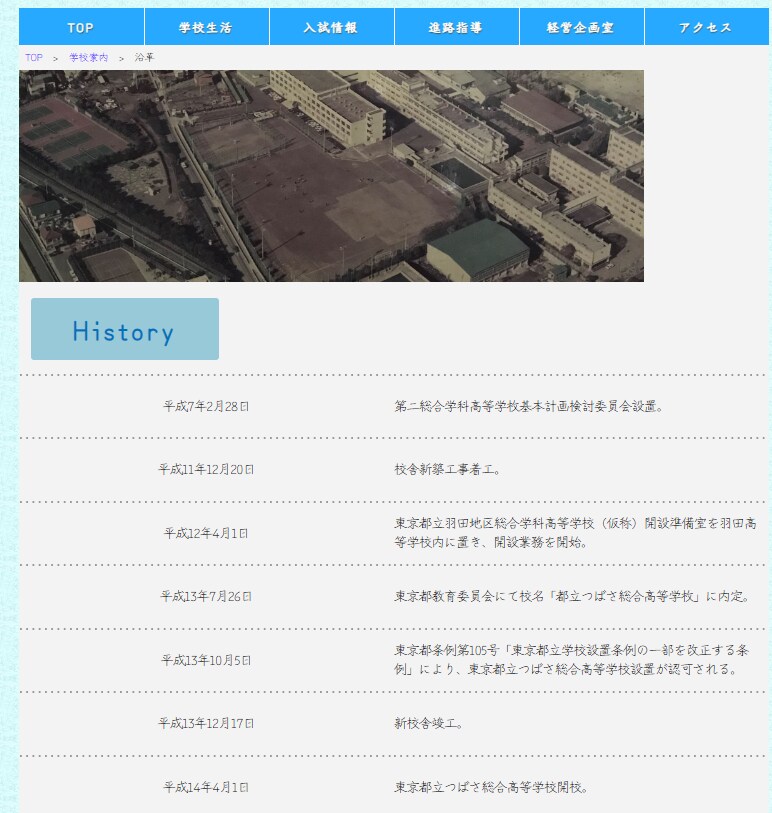Select the text 東京都立つばさ総合高等学校開校。
The image size is (772, 813).
click(491, 788)
